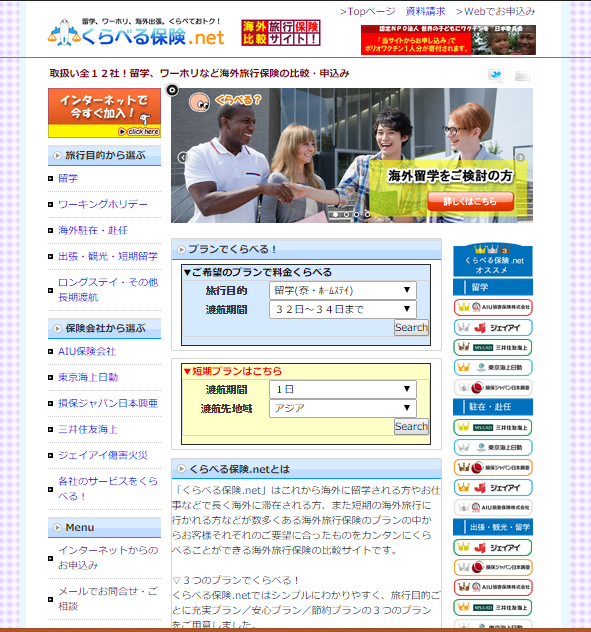Click the gear icon above the slideshow
Viewport: 591px width, 632px height.
[x=172, y=89]
